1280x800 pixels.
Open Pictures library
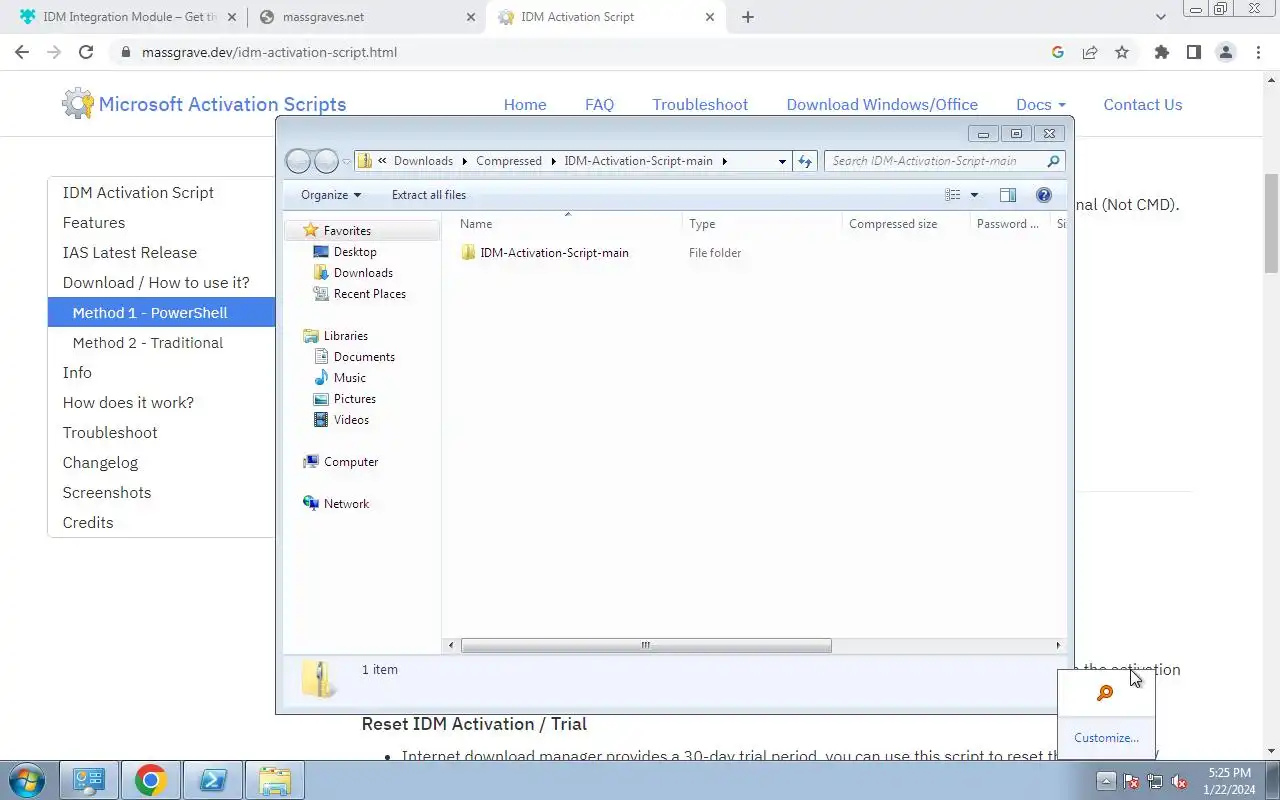[x=355, y=399]
